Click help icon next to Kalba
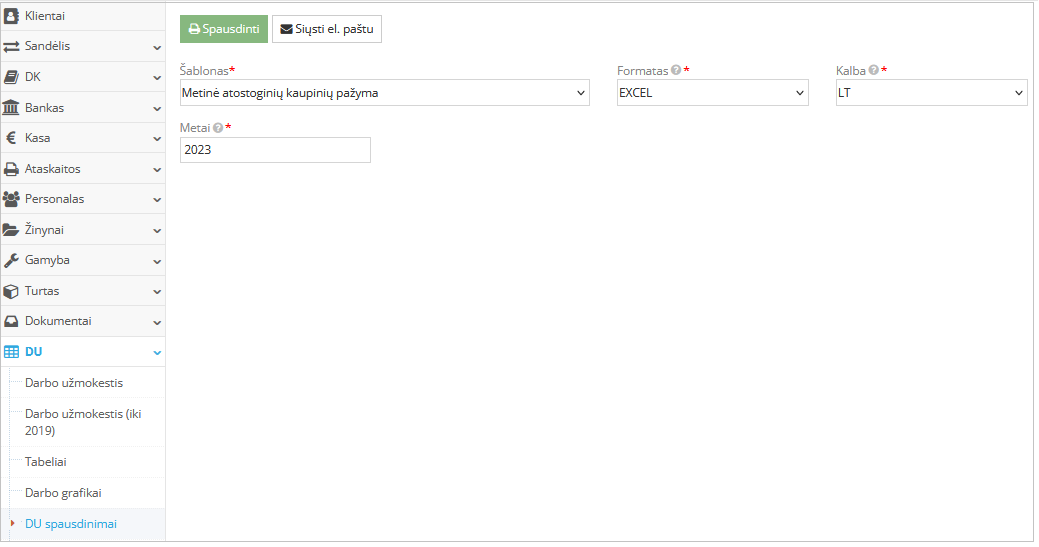Screen dimensions: 1039x547 coord(874,71)
